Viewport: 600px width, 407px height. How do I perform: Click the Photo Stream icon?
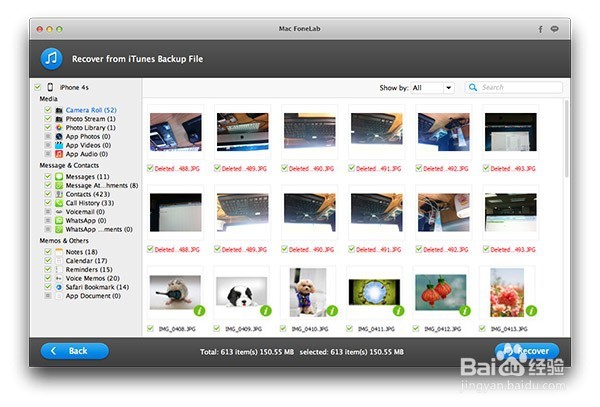click(59, 119)
